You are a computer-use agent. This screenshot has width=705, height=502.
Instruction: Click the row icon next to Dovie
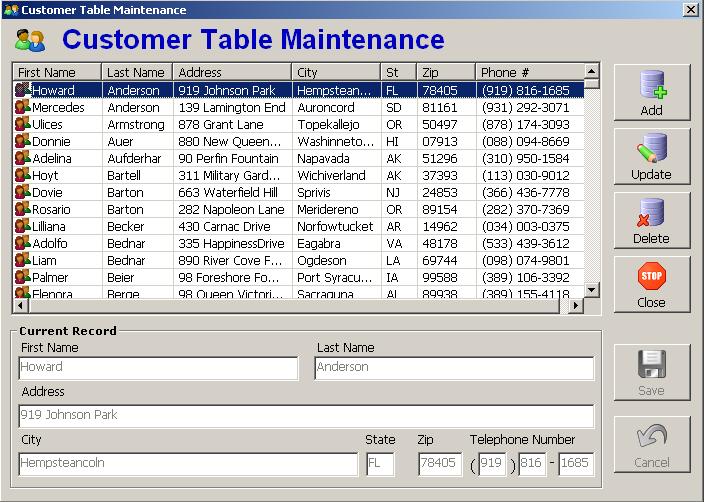(22, 192)
